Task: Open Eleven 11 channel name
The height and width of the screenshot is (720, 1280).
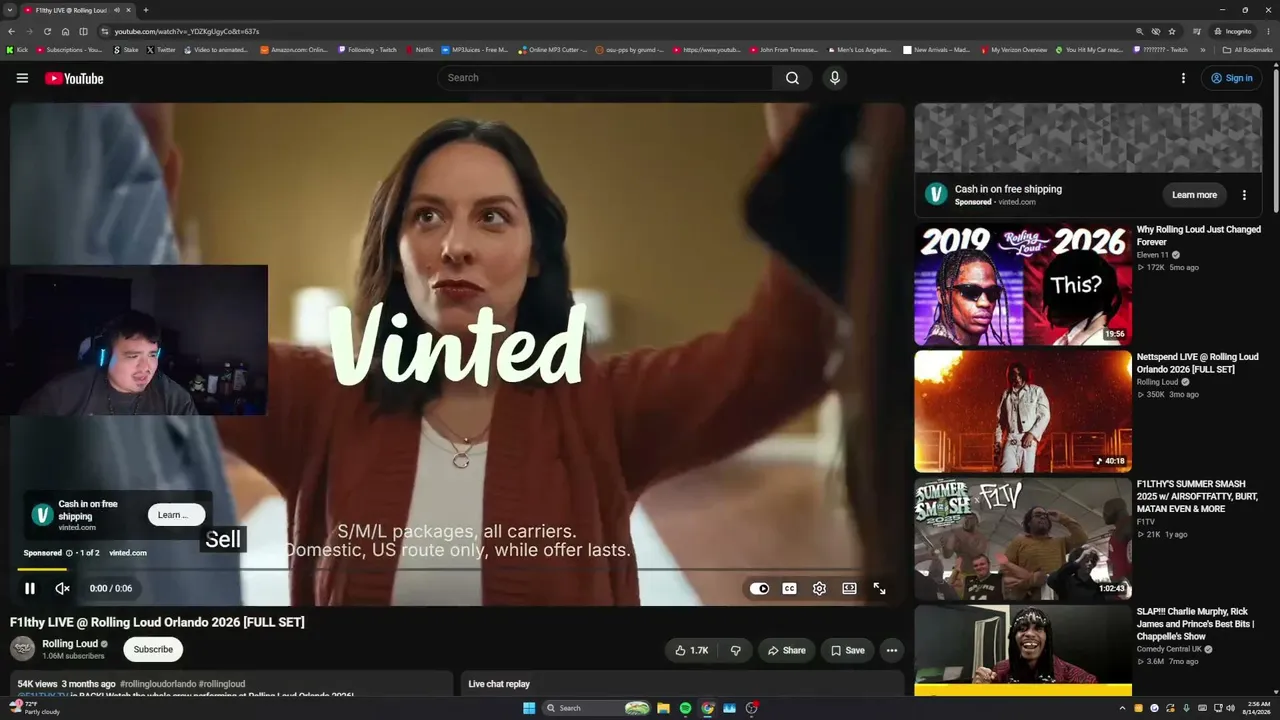Action: click(1153, 255)
